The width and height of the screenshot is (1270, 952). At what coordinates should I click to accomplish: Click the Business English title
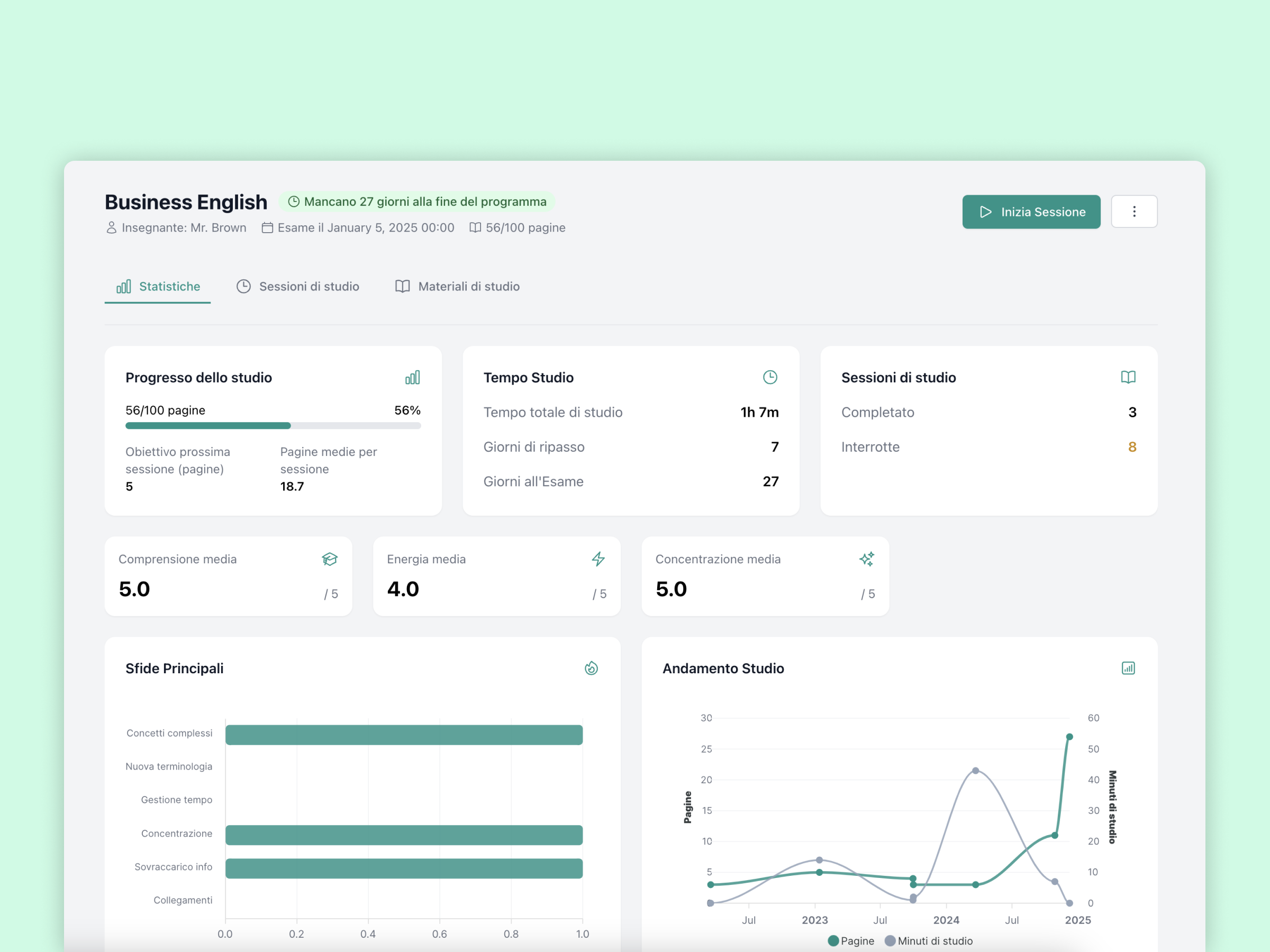186,202
